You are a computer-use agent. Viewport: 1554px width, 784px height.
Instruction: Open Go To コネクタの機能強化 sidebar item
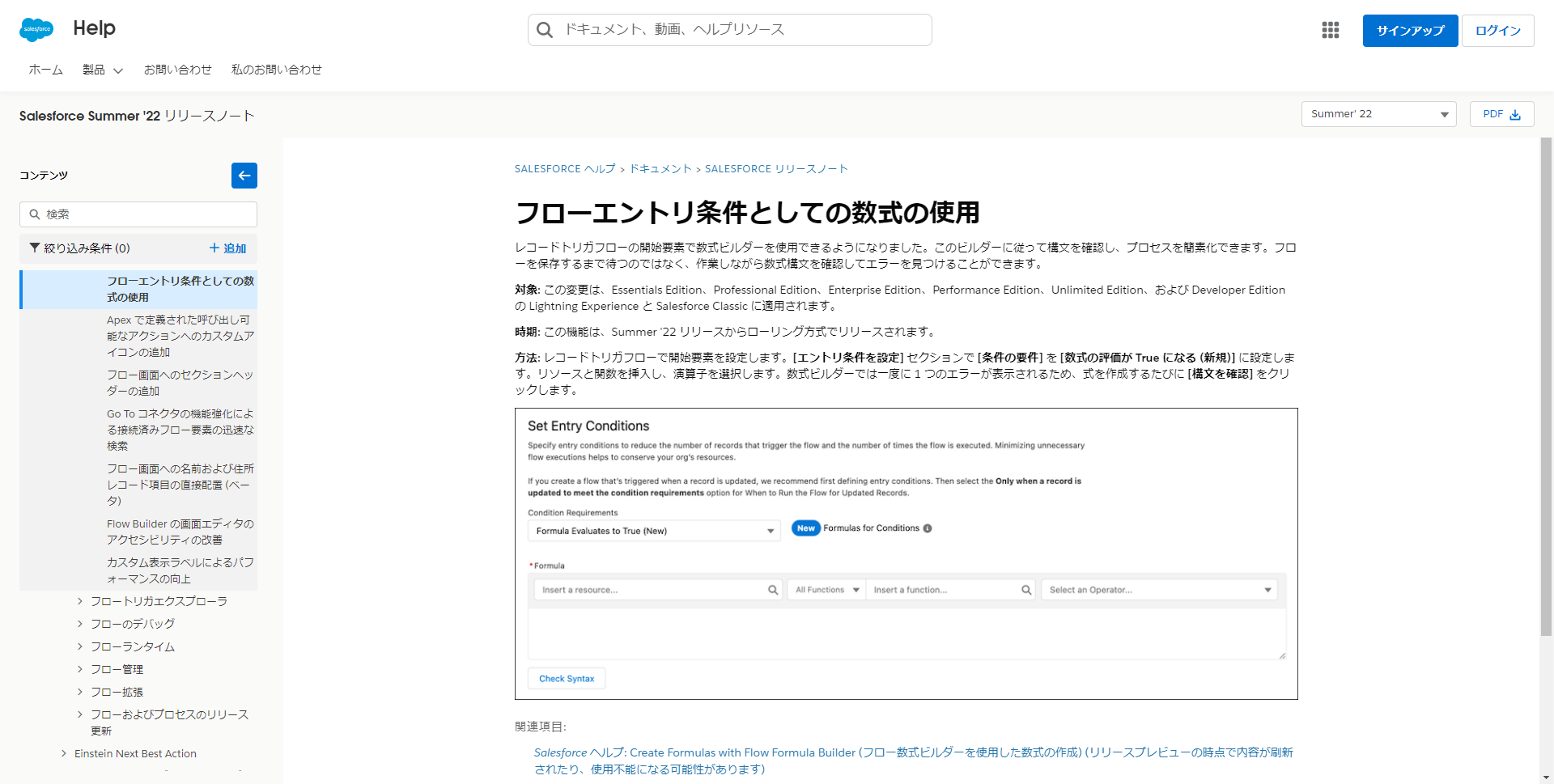pos(180,430)
